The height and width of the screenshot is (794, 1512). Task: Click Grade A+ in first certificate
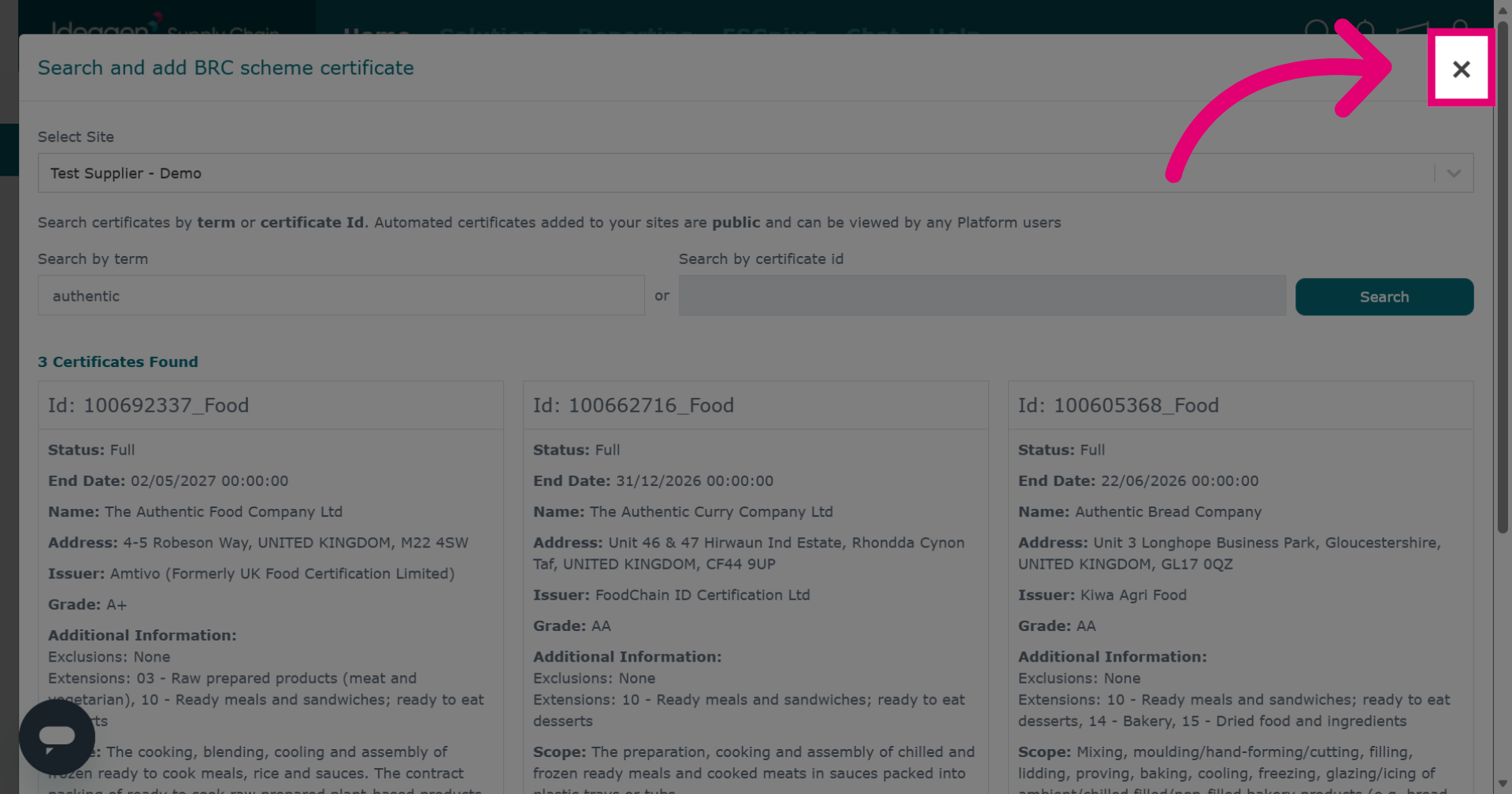87,605
